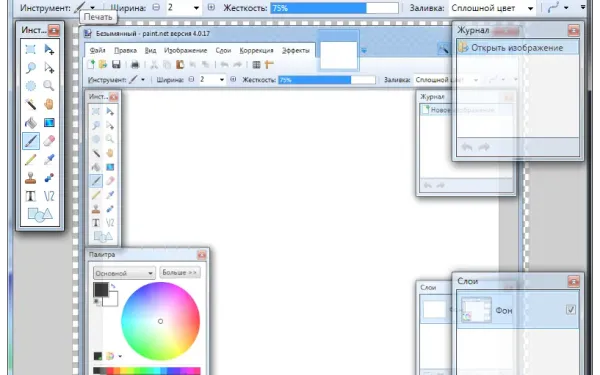Click the color wheel in the Палитра panel
Screen dimensions: 600x375
(160, 321)
